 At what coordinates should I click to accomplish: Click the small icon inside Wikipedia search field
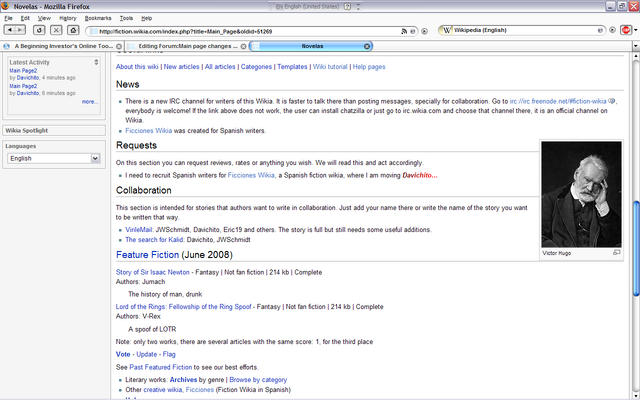click(600, 30)
